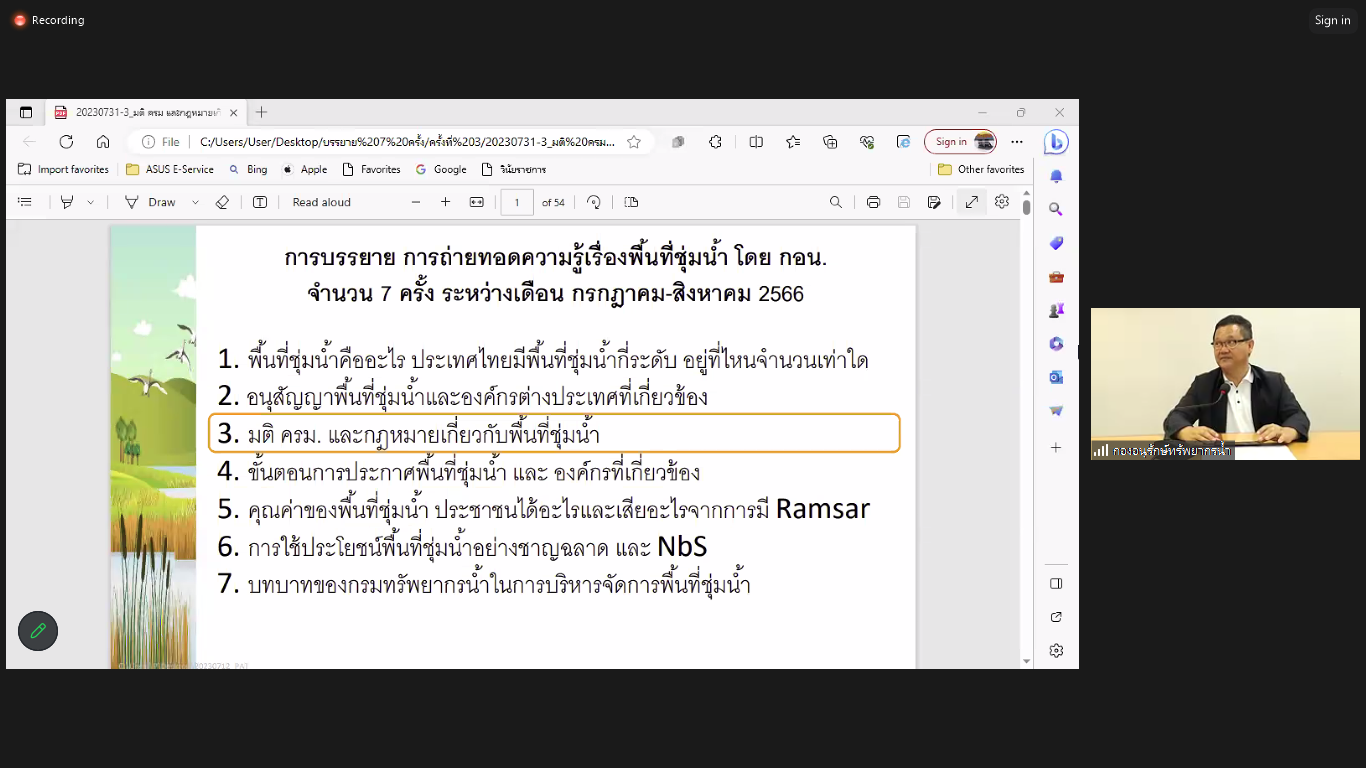Refresh the browser page

(x=66, y=142)
